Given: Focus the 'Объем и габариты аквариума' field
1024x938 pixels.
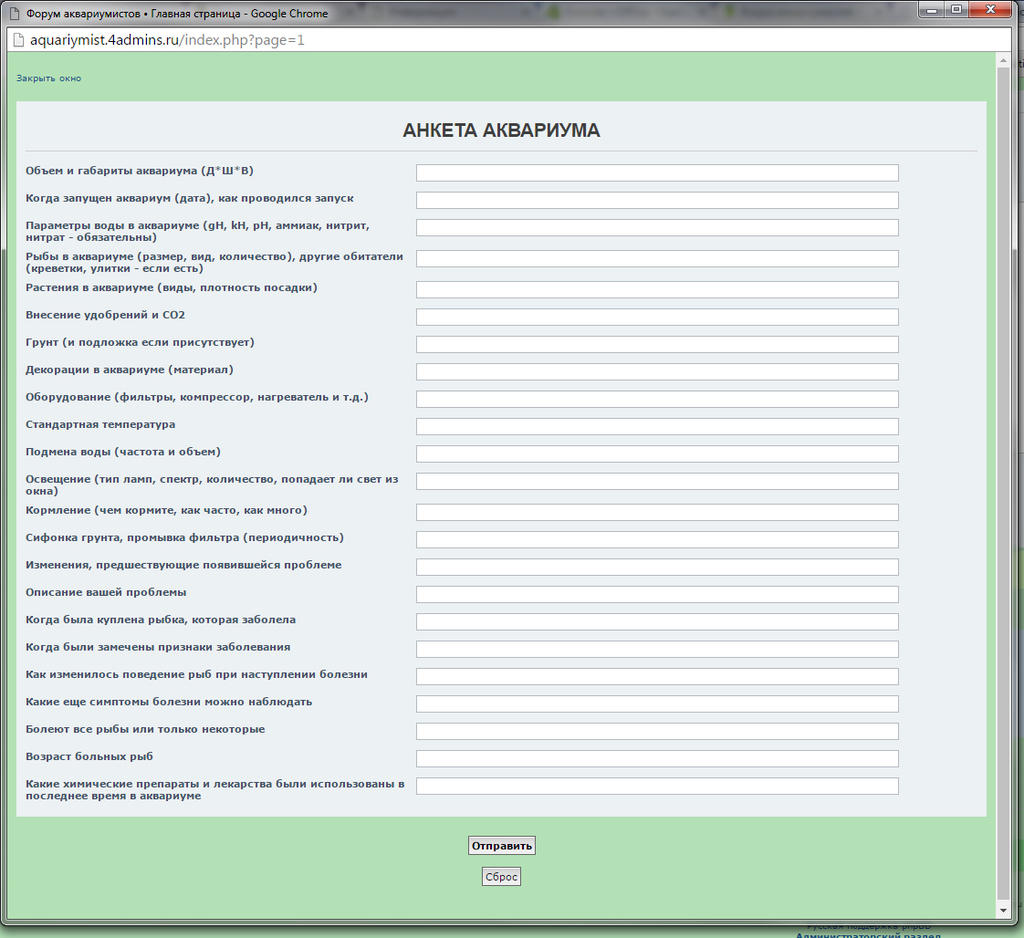Looking at the screenshot, I should coord(656,173).
